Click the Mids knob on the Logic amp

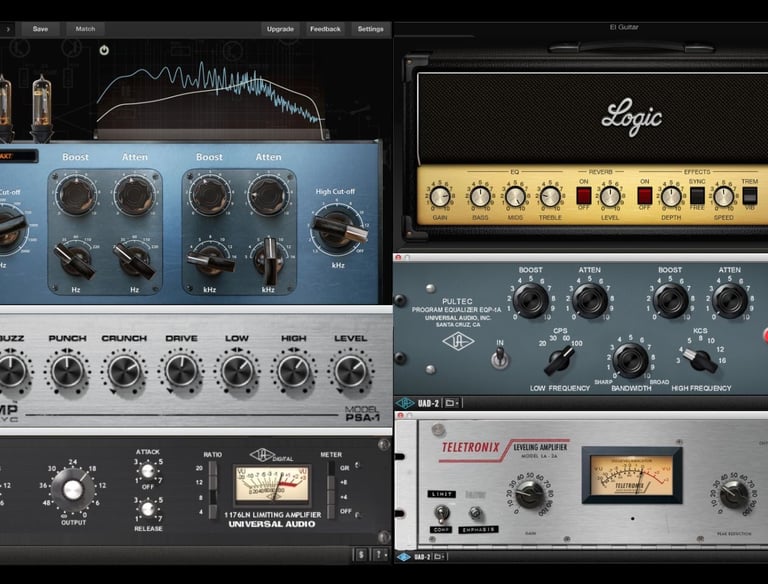click(x=515, y=197)
